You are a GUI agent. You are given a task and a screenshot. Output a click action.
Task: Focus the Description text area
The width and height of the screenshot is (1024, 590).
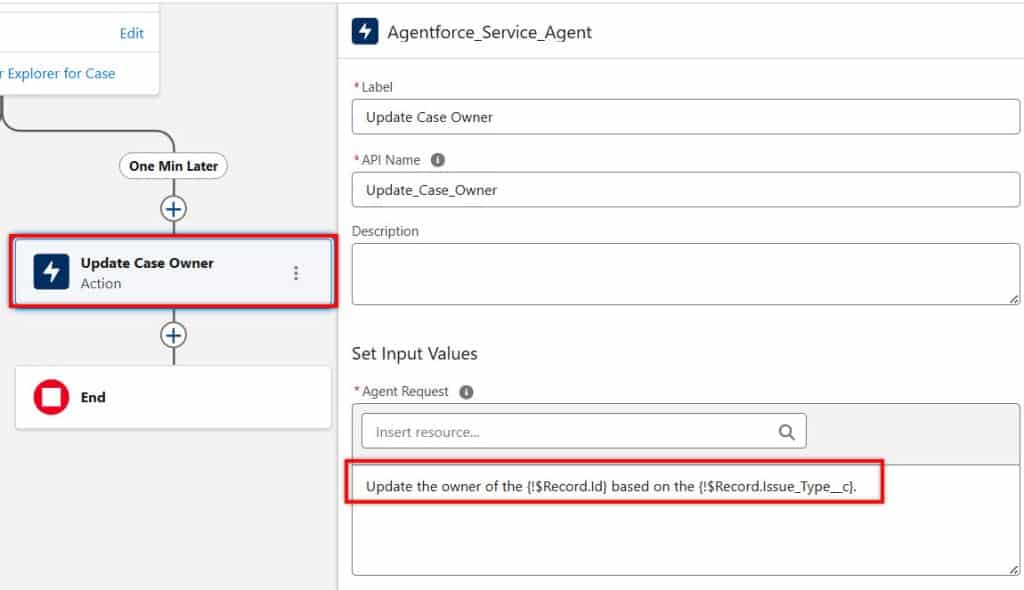point(686,274)
